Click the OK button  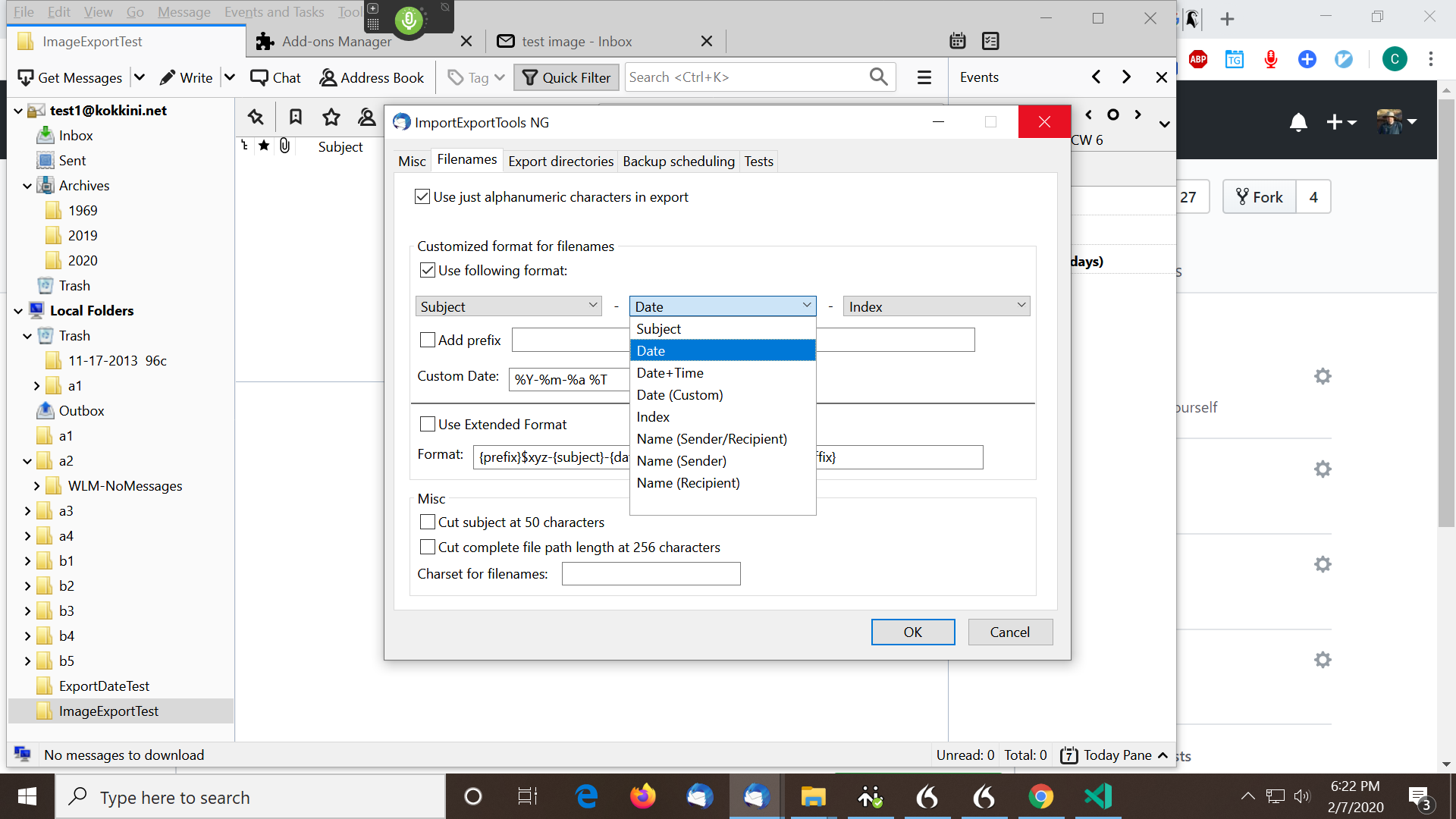(912, 632)
